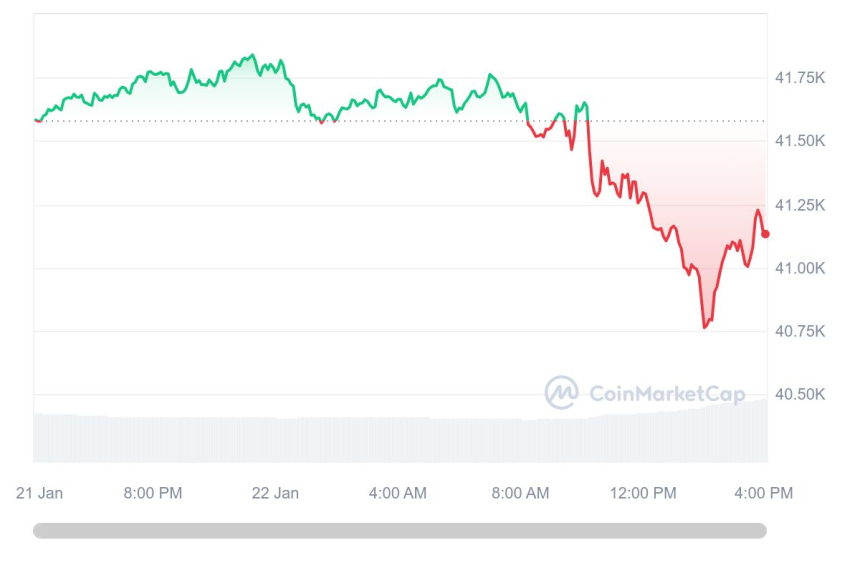The width and height of the screenshot is (860, 573).
Task: Click the 41.00K price axis label
Action: click(x=800, y=268)
